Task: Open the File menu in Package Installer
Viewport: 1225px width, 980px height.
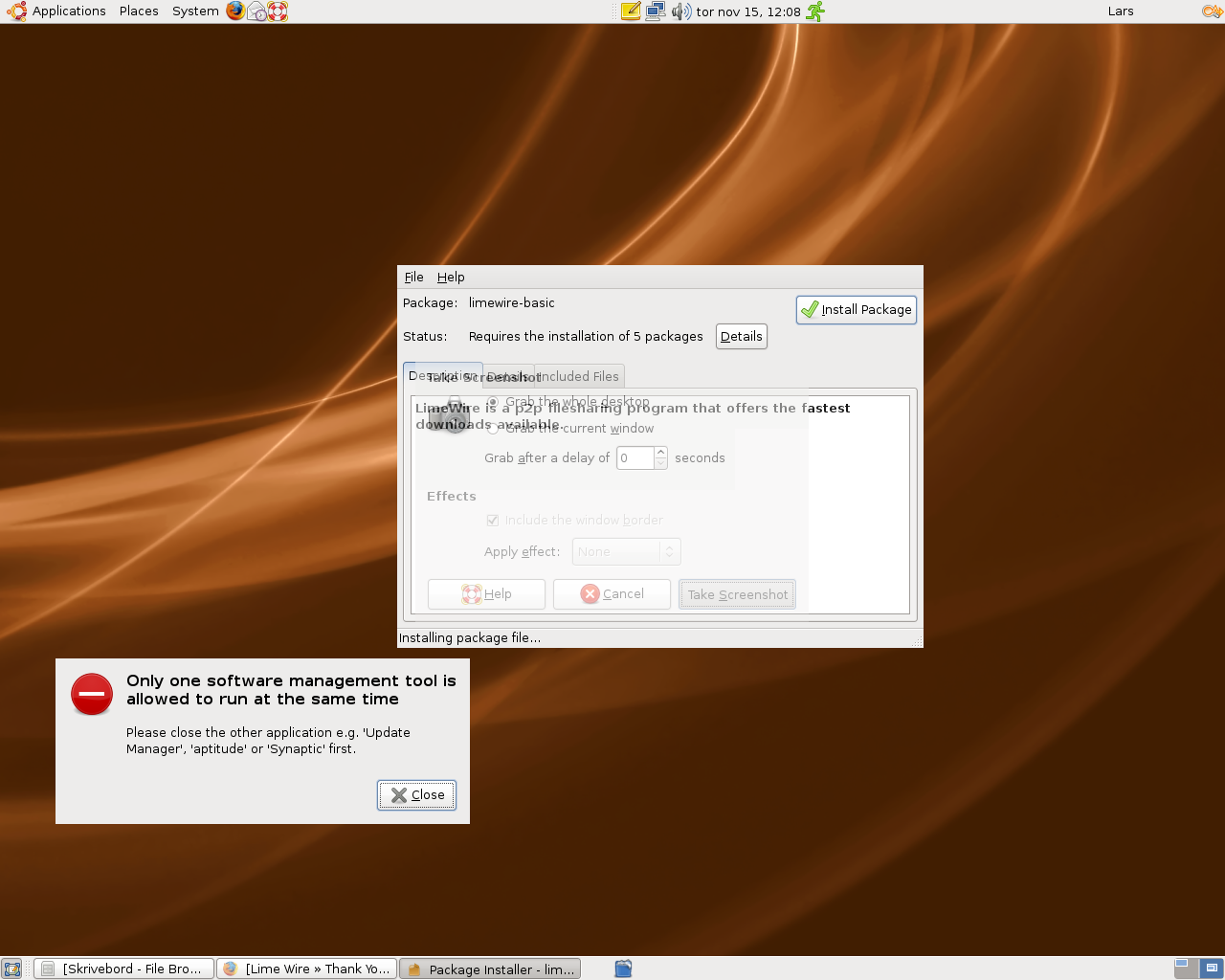Action: tap(413, 278)
